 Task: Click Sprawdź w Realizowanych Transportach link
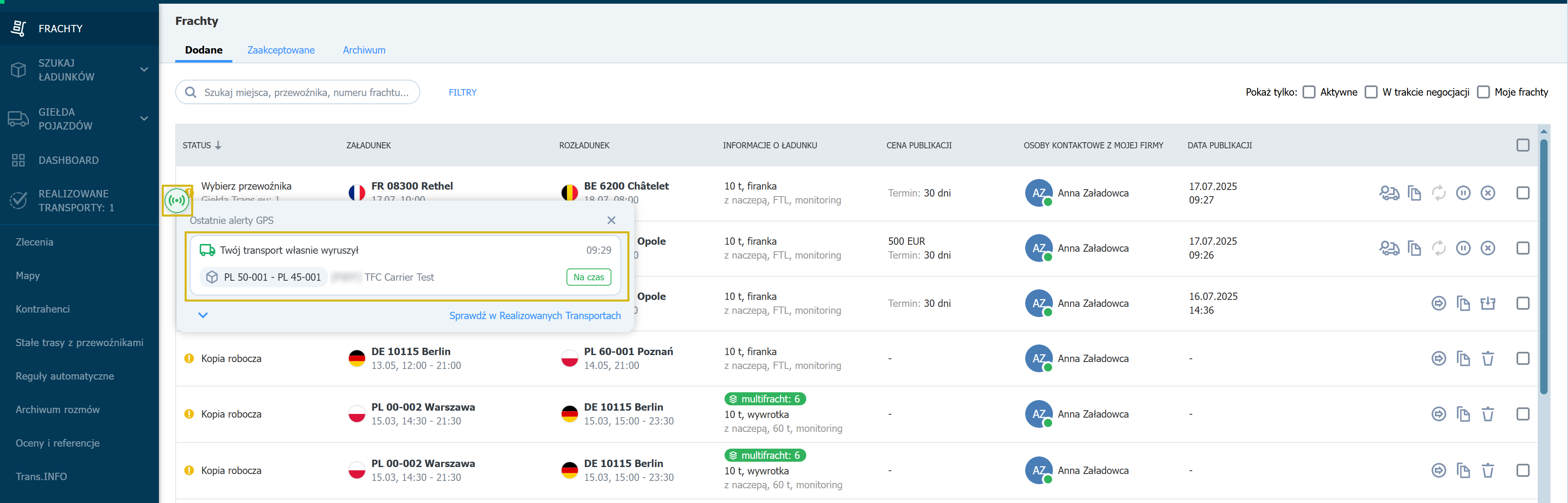[535, 315]
